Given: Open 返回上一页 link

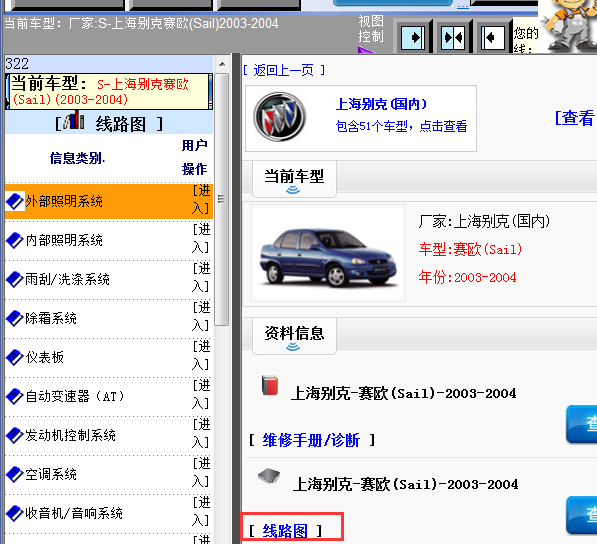Looking at the screenshot, I should coord(284,70).
